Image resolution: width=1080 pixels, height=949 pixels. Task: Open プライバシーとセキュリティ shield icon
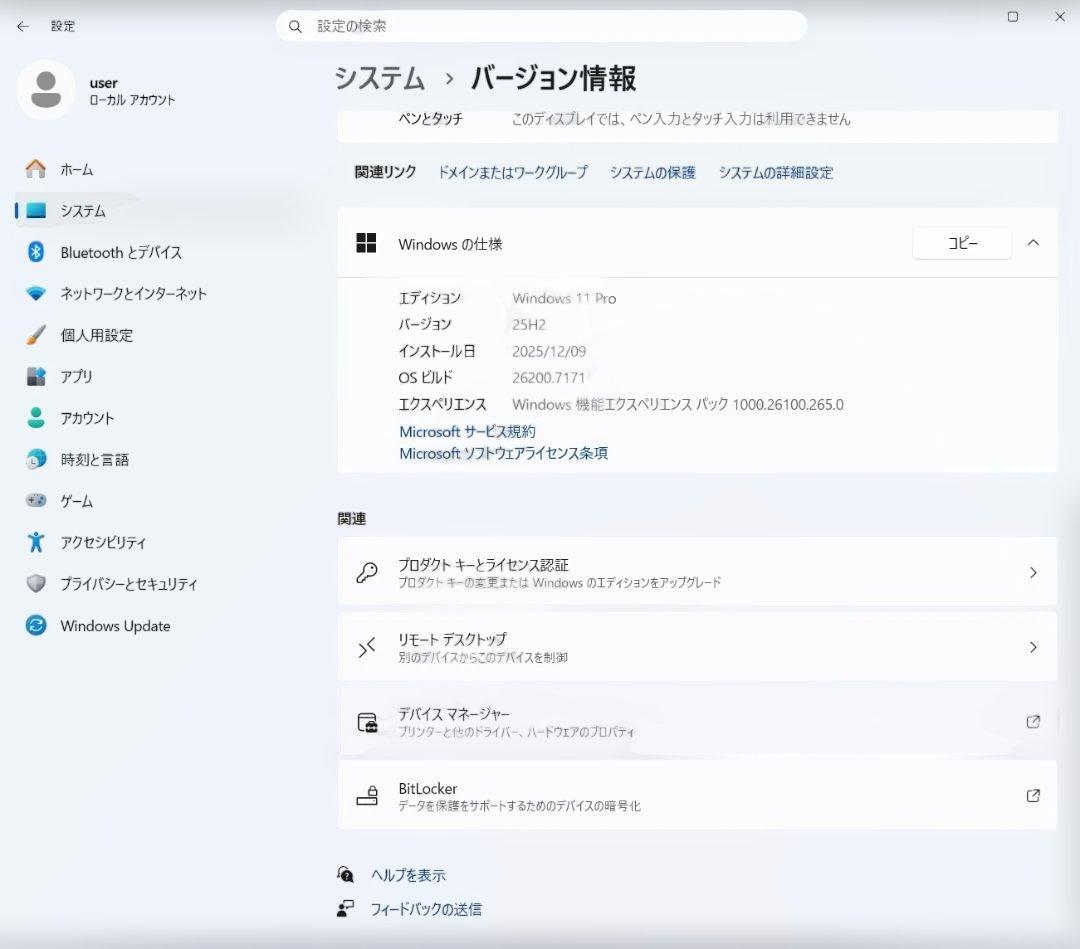[37, 584]
